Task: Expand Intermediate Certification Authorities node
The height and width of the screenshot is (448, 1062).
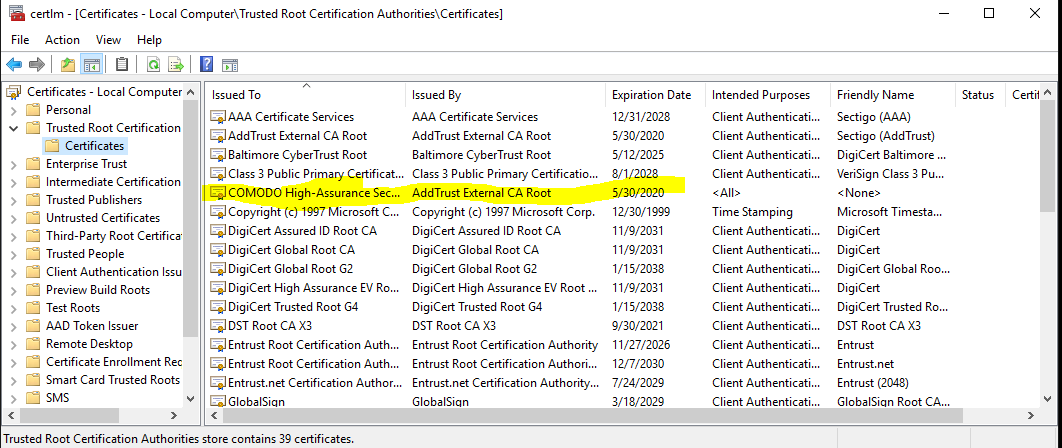Action: [x=14, y=182]
